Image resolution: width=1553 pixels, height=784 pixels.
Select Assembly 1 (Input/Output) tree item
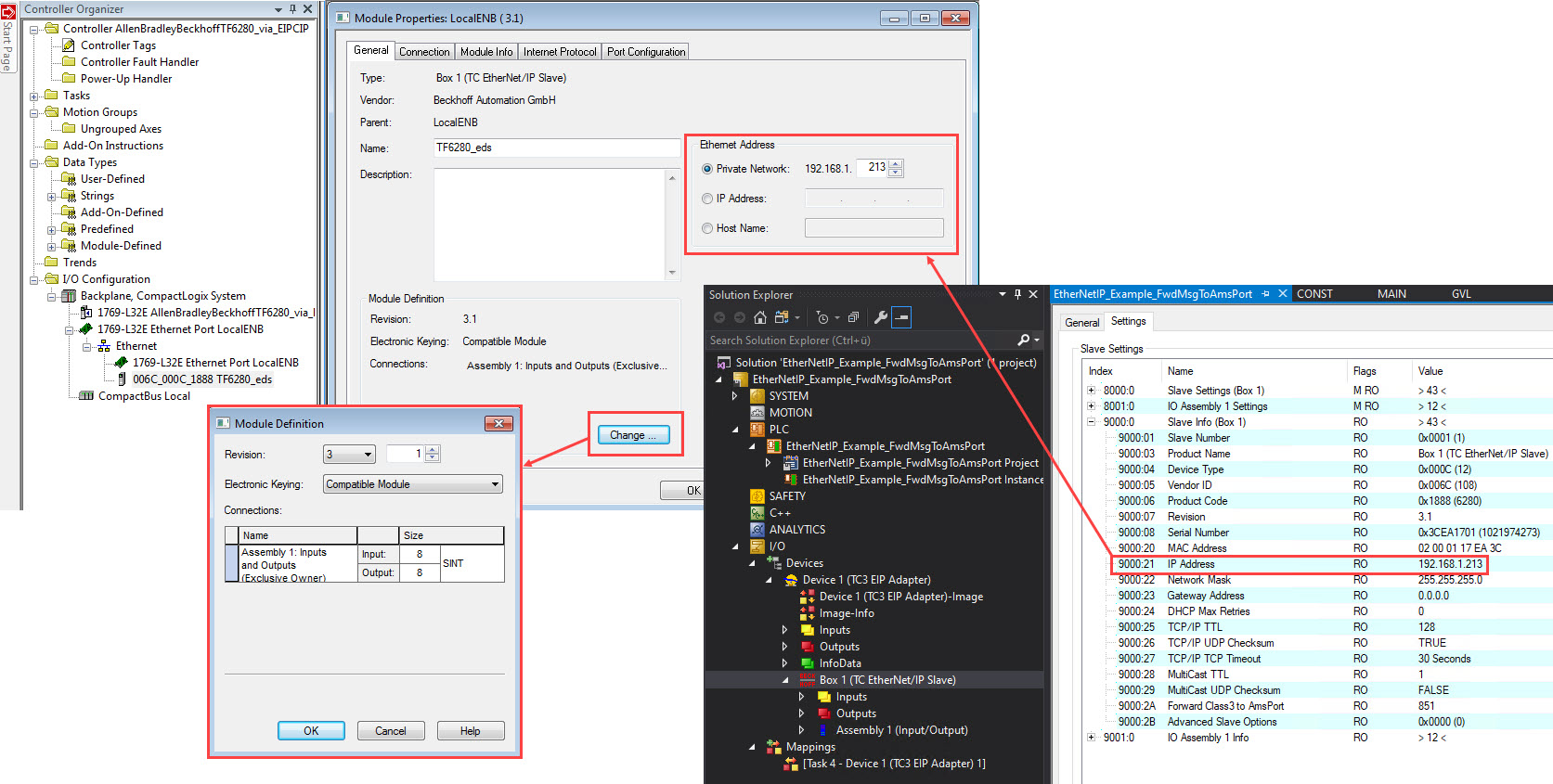tap(901, 730)
